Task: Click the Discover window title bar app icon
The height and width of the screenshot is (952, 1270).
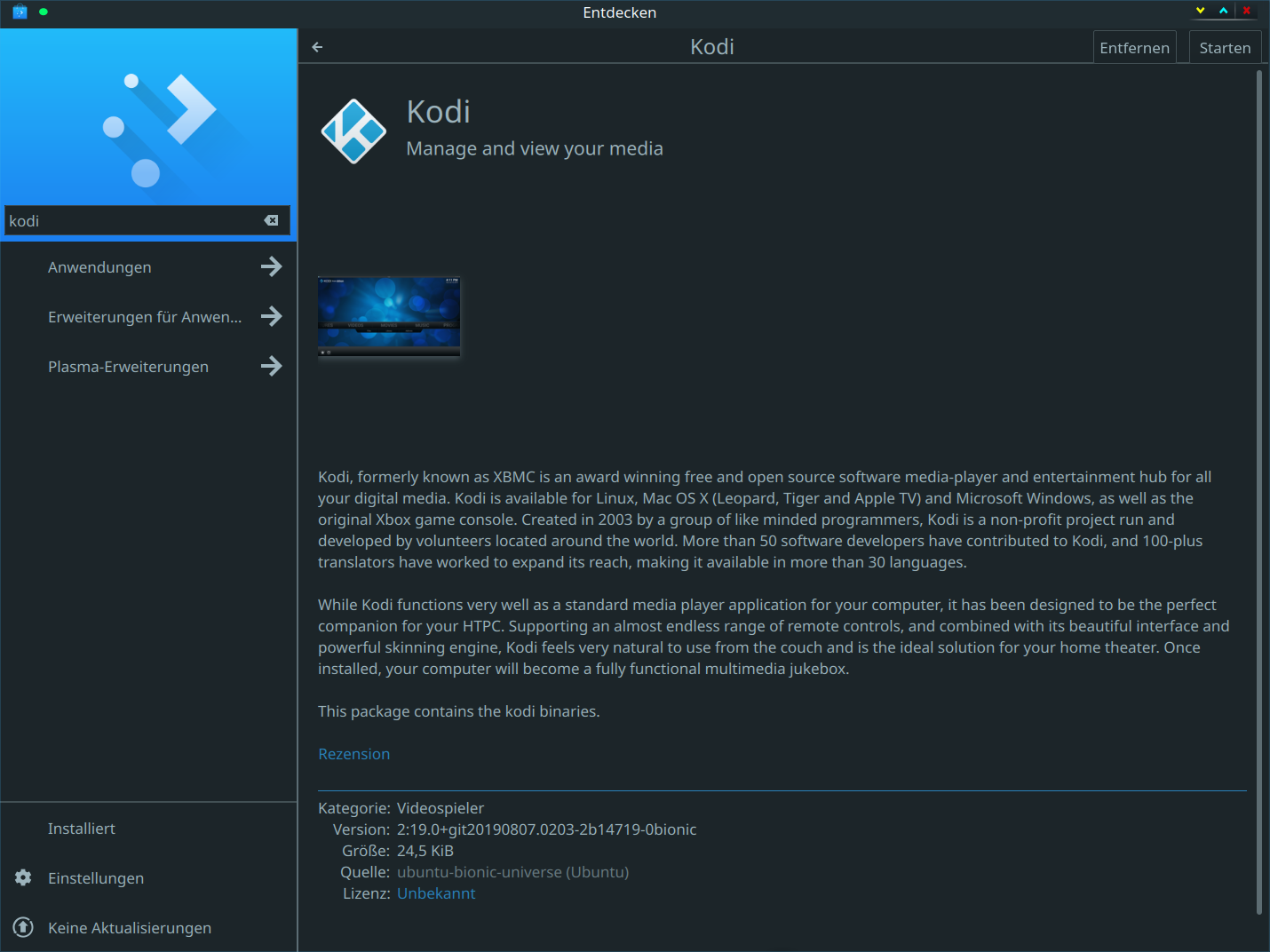Action: click(20, 12)
